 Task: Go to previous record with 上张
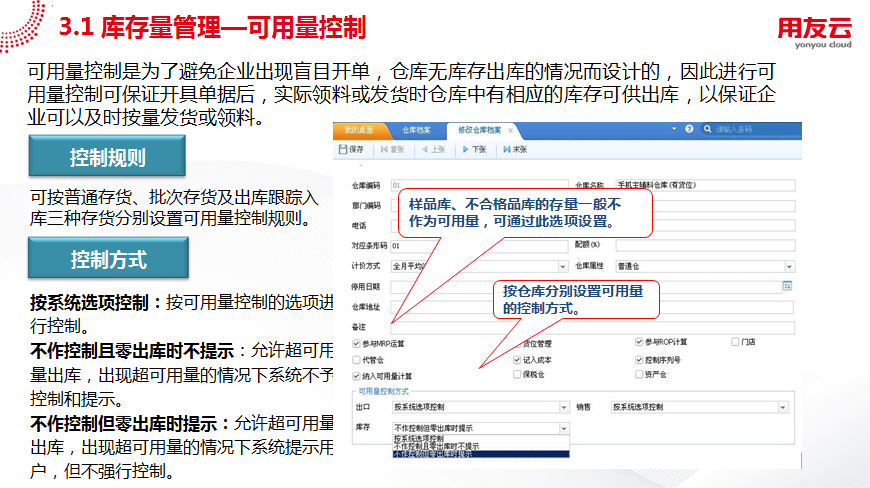point(434,149)
